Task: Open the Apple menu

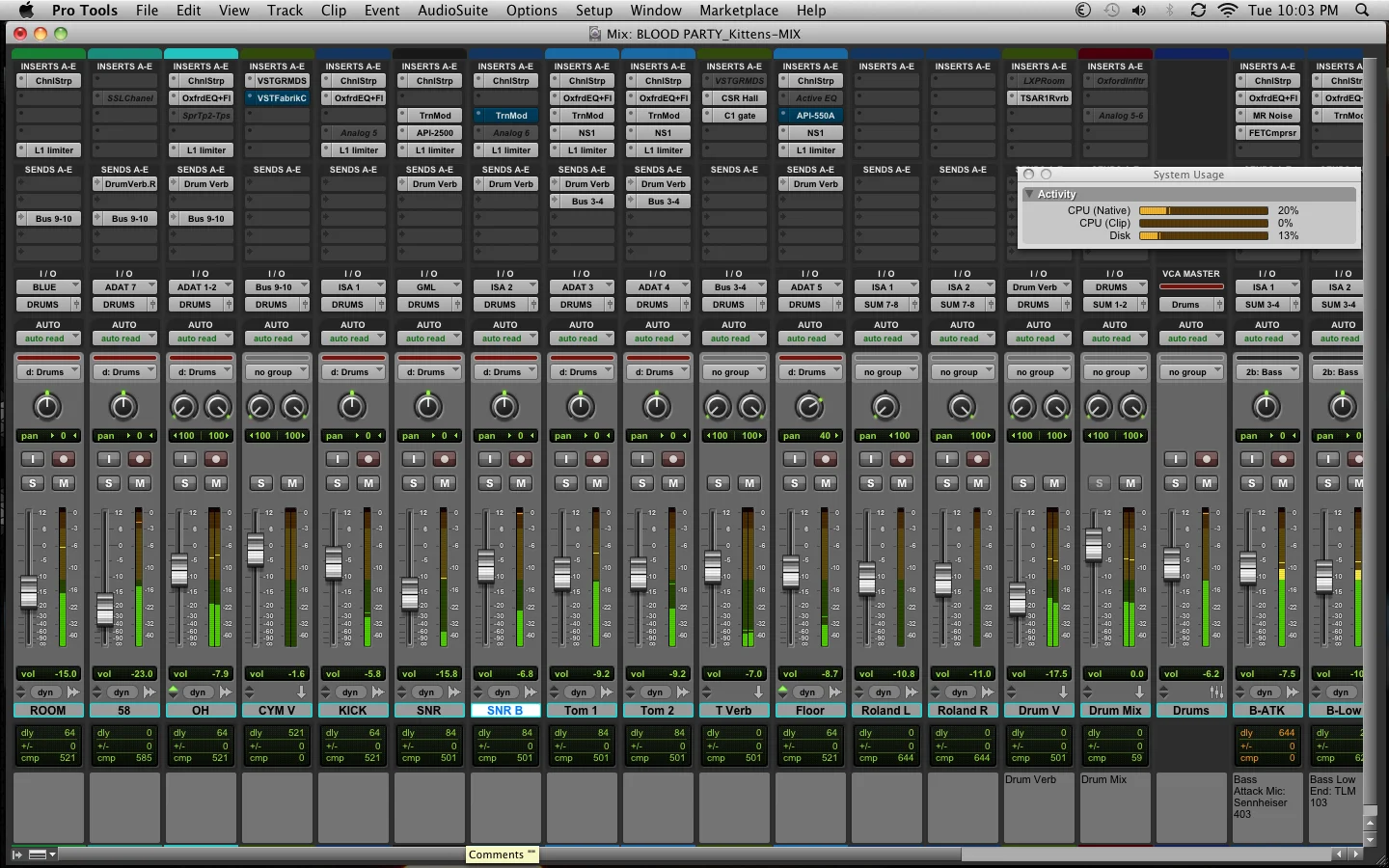Action: (26, 11)
